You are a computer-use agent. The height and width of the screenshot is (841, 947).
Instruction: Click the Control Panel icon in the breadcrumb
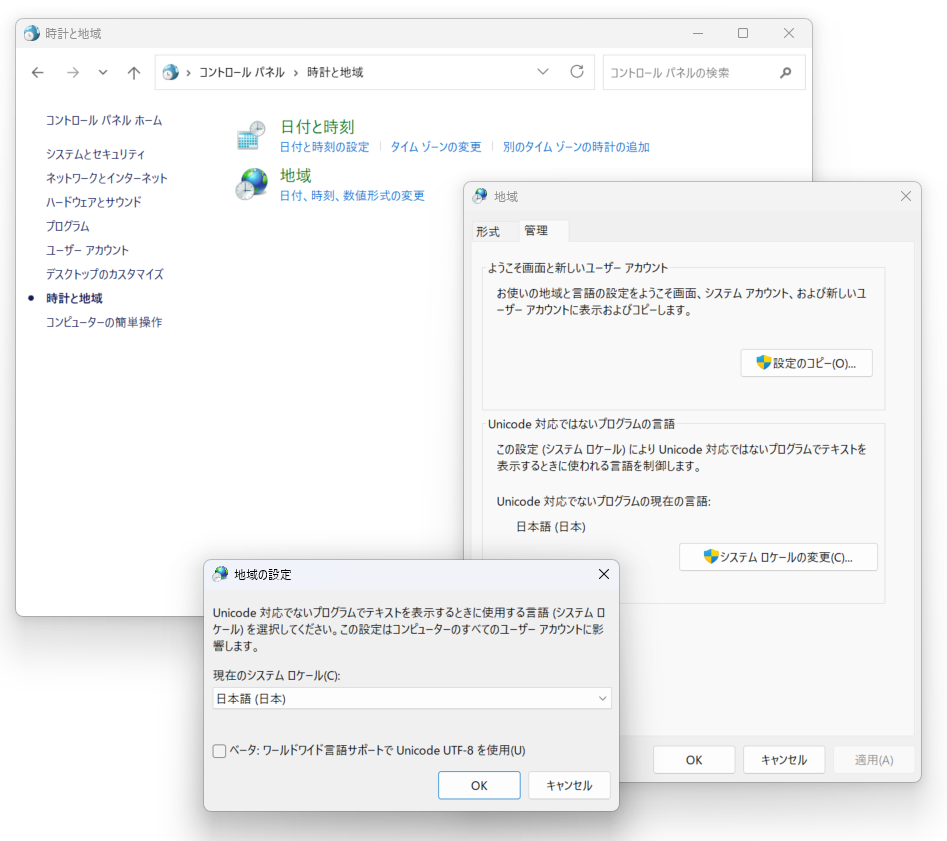coord(169,72)
